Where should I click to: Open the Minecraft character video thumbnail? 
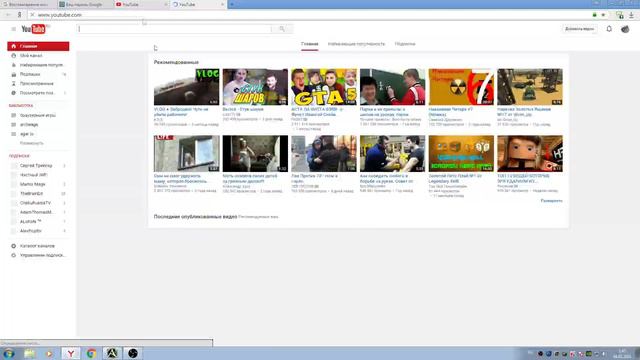[530, 153]
